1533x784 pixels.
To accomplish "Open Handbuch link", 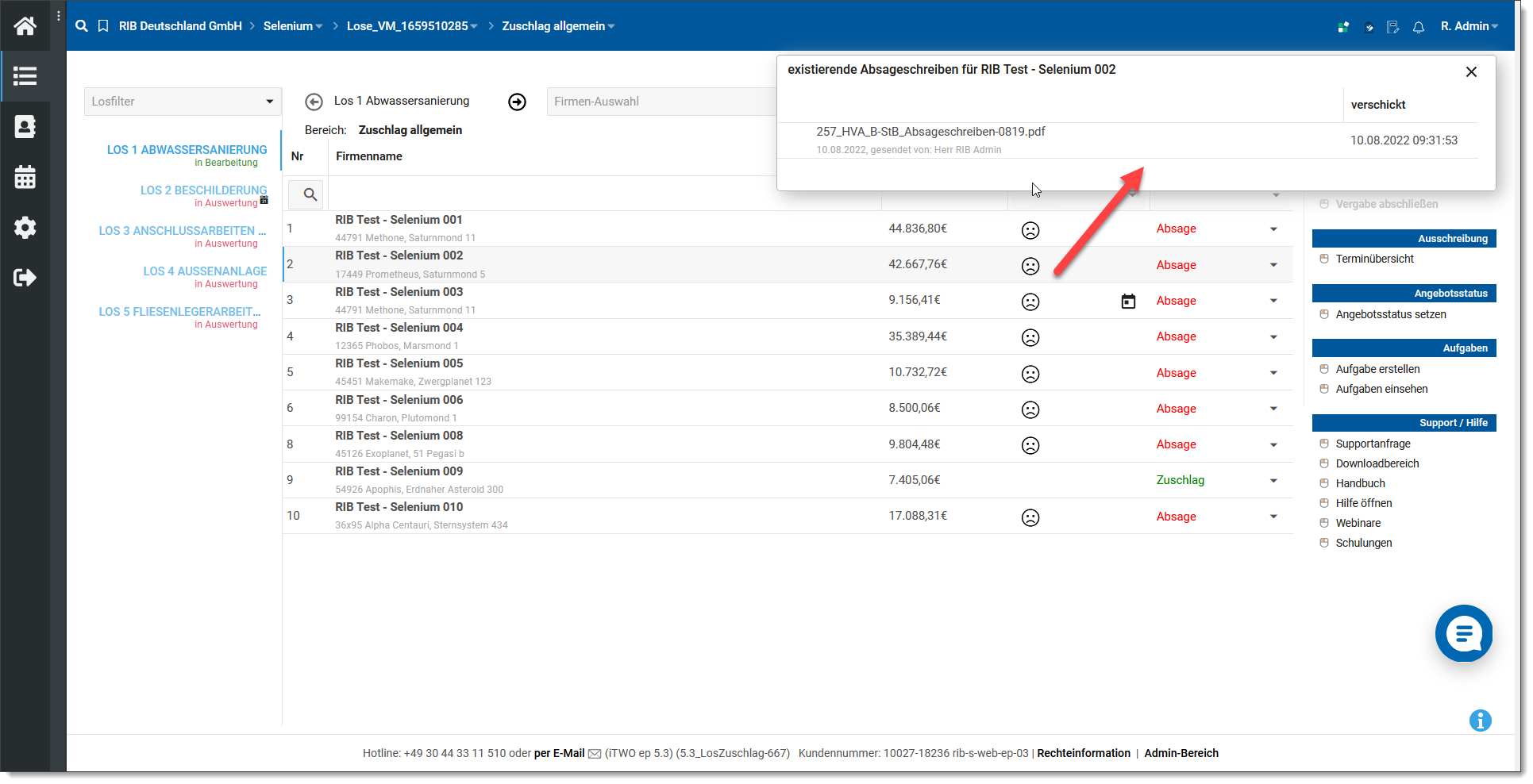I will (x=1360, y=483).
